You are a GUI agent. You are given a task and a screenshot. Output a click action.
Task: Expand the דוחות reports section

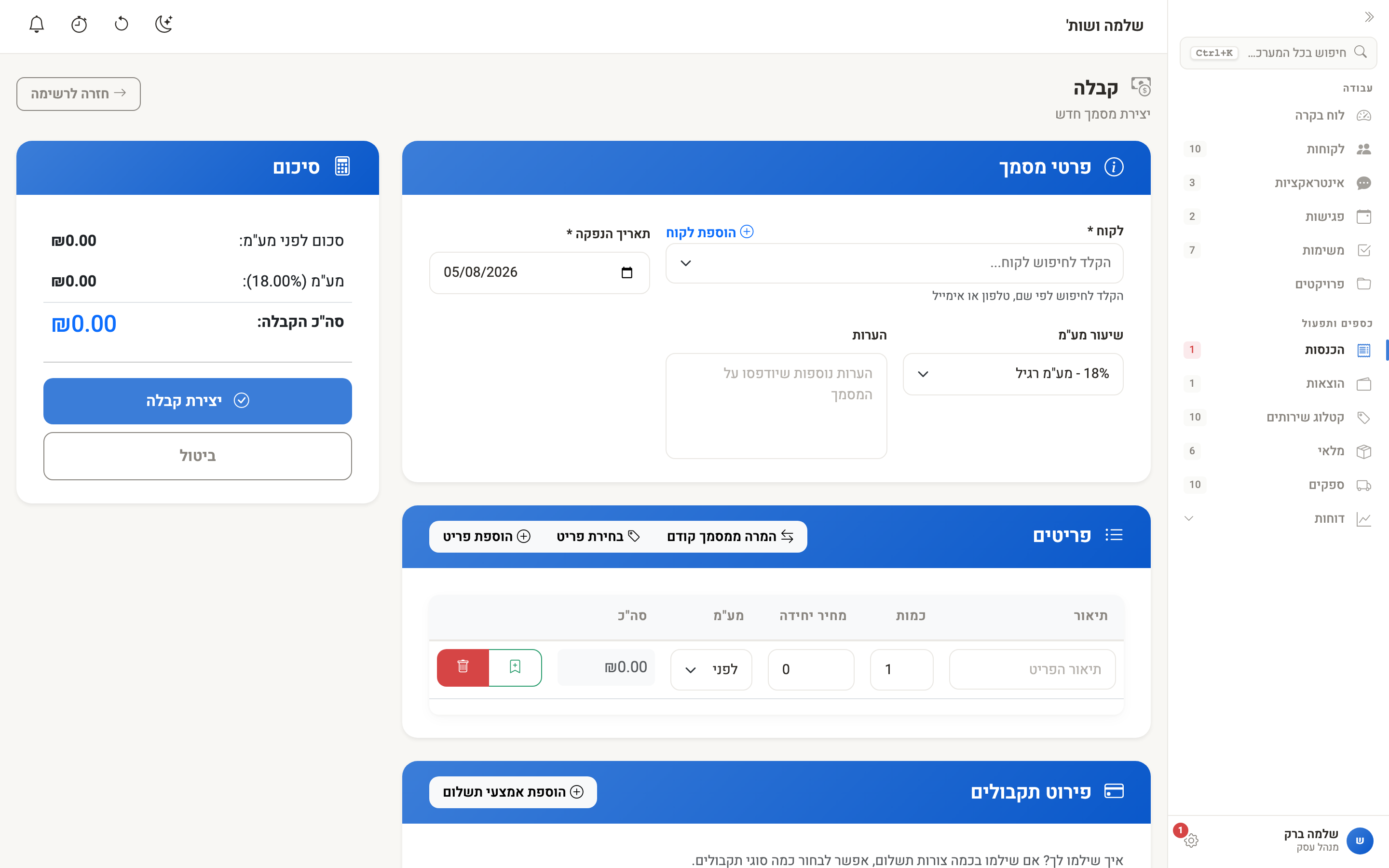point(1189,519)
